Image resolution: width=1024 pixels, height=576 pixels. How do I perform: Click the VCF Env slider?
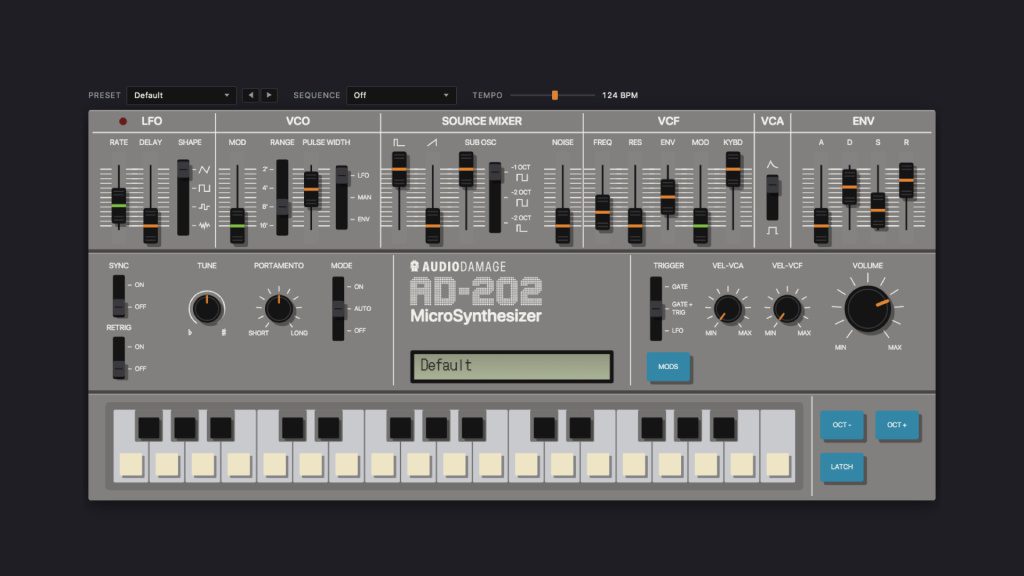coord(667,197)
